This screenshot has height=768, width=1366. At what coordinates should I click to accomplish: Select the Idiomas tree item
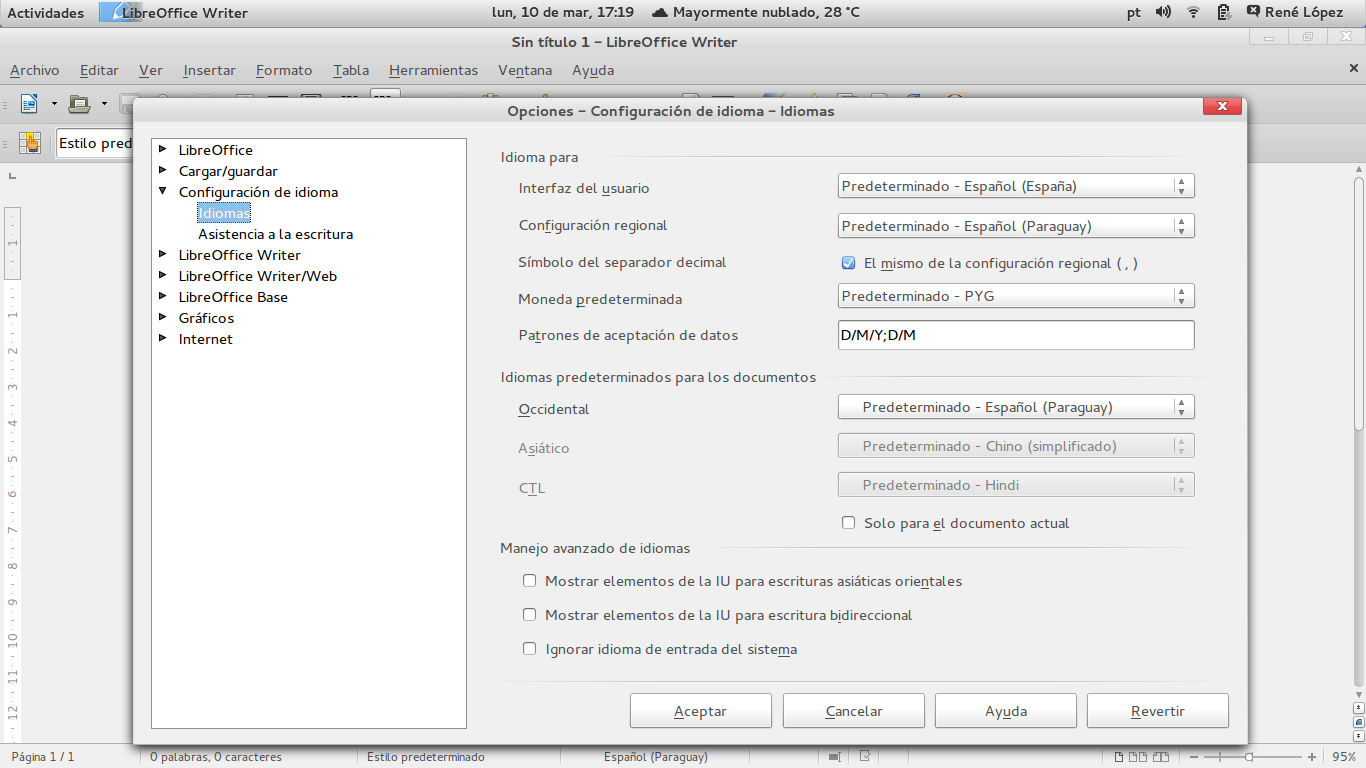(224, 213)
